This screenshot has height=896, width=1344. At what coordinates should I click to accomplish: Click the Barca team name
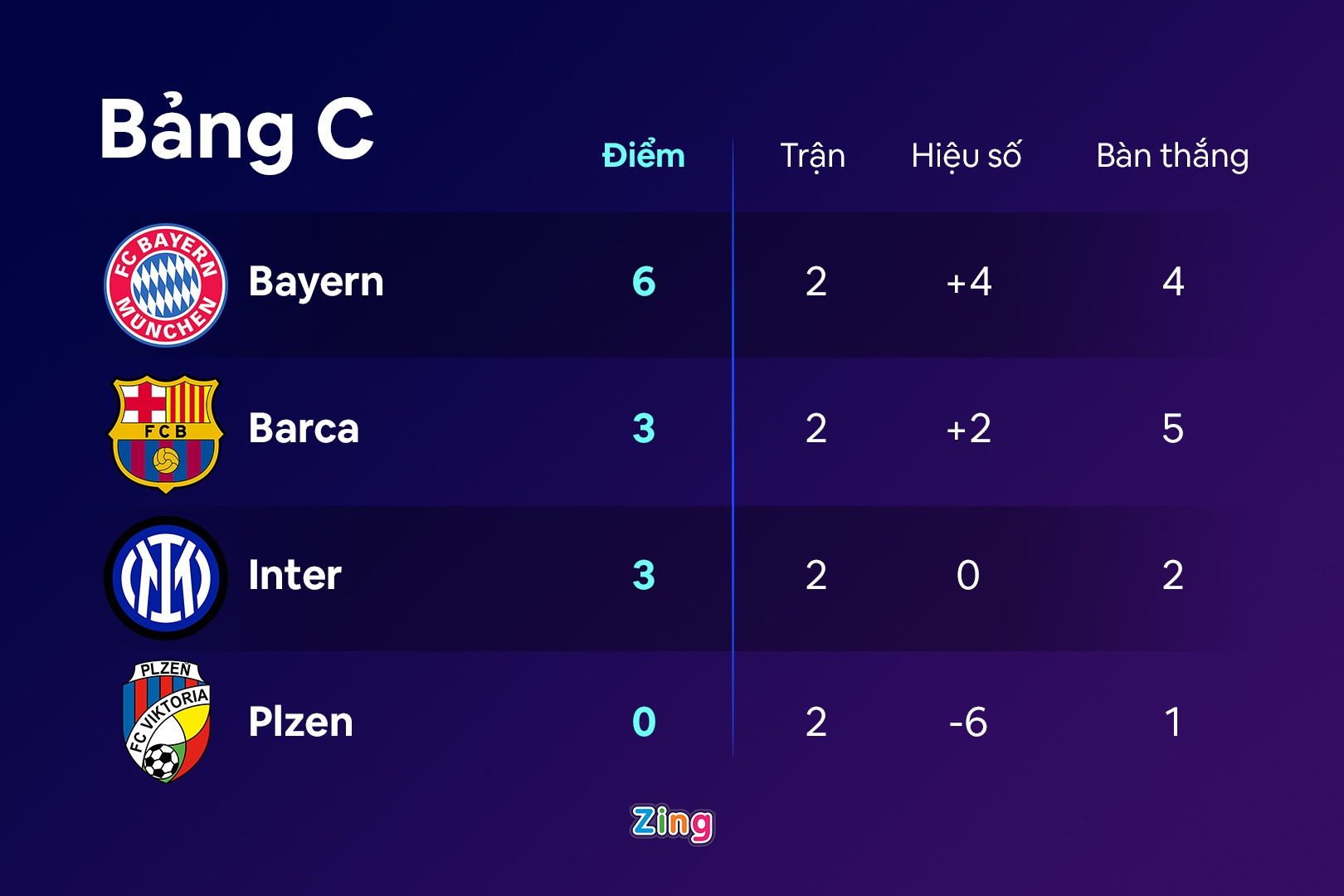tap(304, 429)
